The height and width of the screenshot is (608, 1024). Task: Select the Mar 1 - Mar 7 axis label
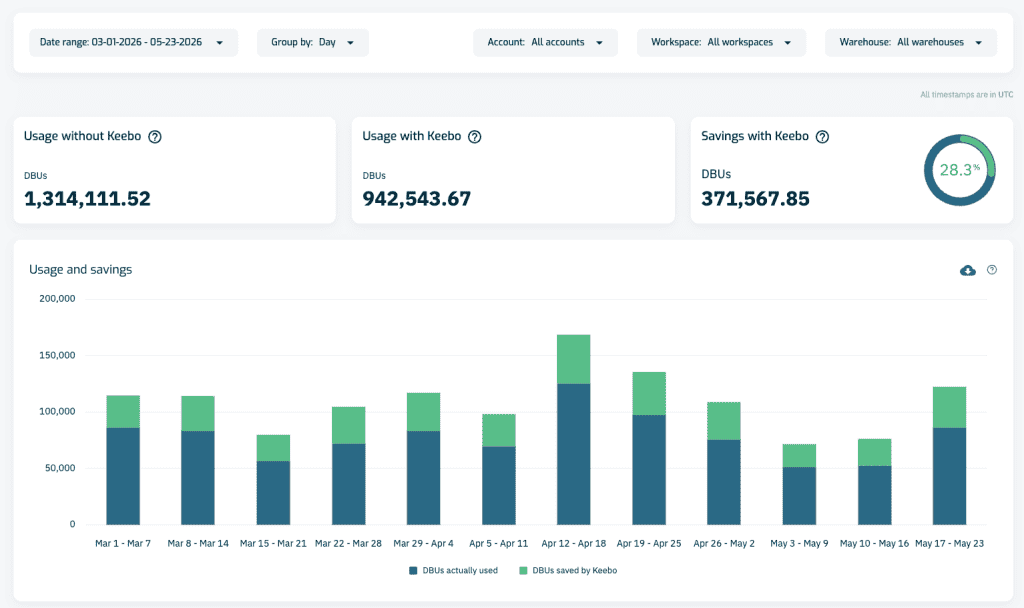click(x=123, y=543)
